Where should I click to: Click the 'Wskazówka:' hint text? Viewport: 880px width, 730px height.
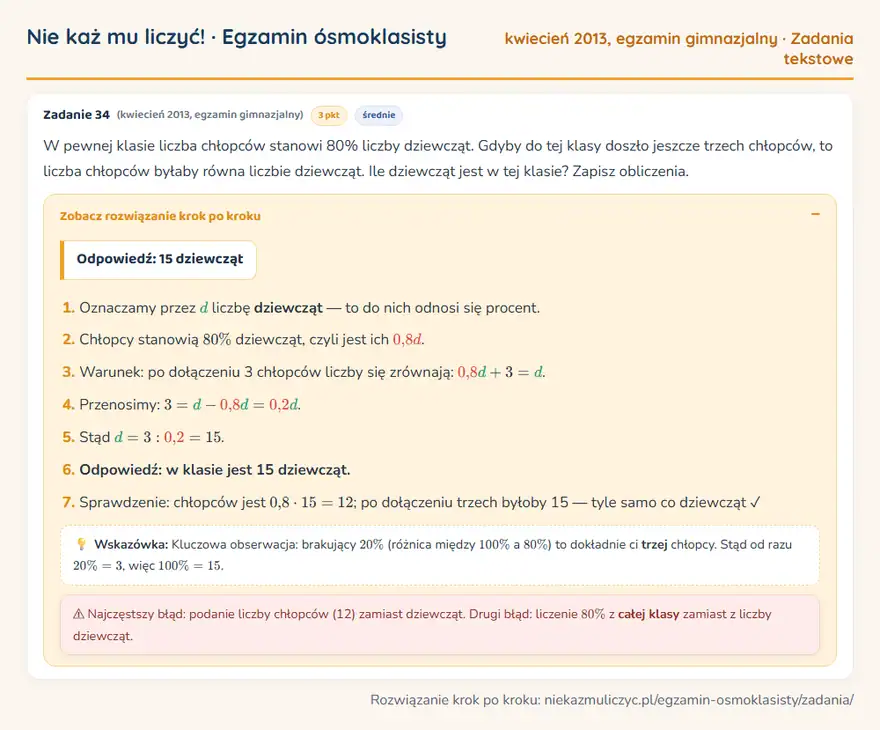pos(131,544)
